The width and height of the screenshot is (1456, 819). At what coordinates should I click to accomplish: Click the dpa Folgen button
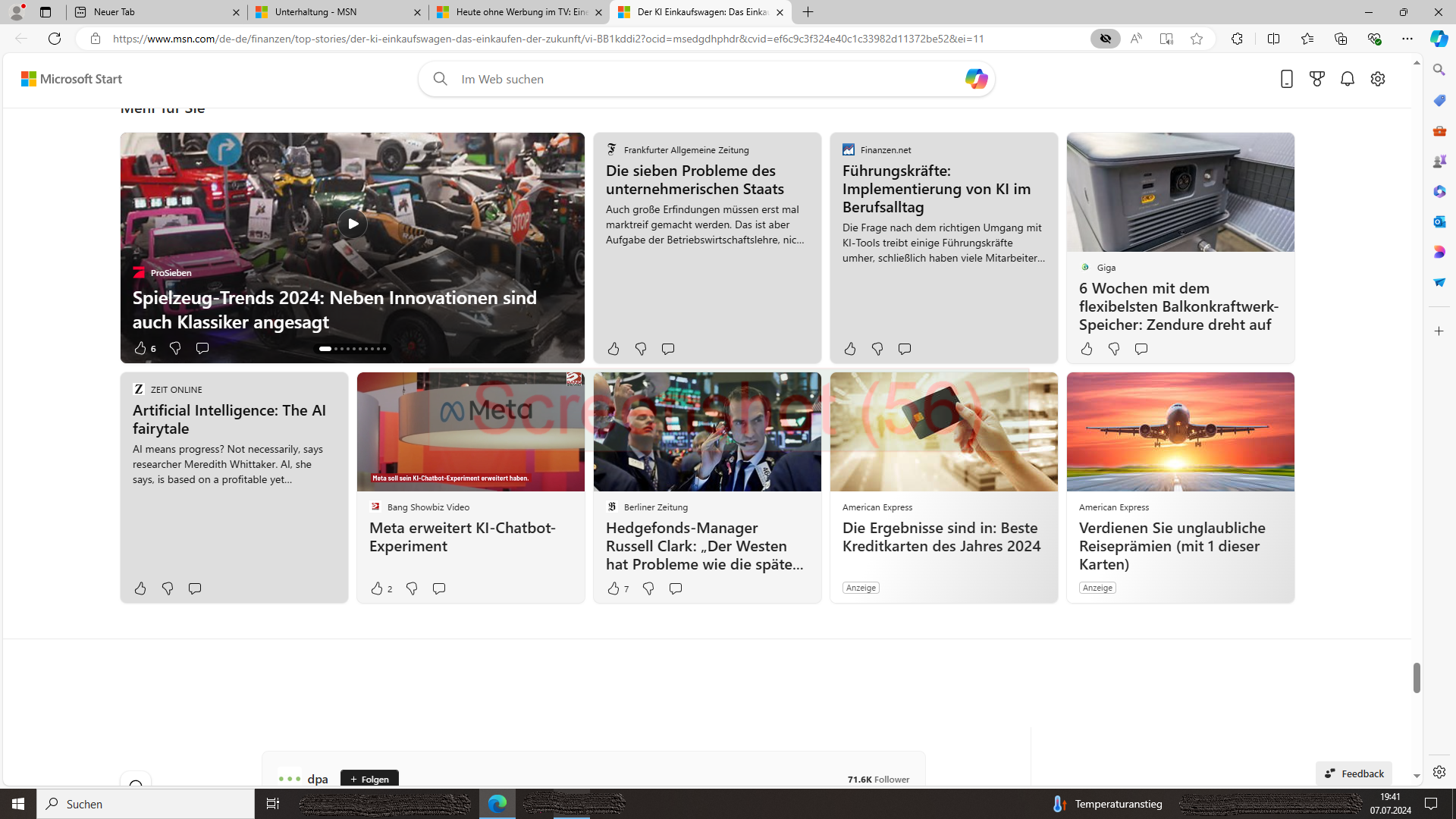pos(369,779)
